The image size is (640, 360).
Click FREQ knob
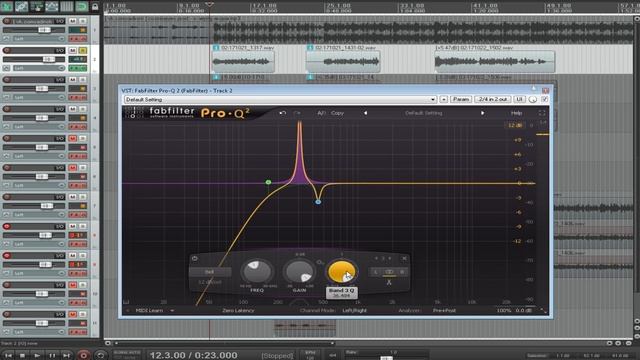(x=257, y=271)
